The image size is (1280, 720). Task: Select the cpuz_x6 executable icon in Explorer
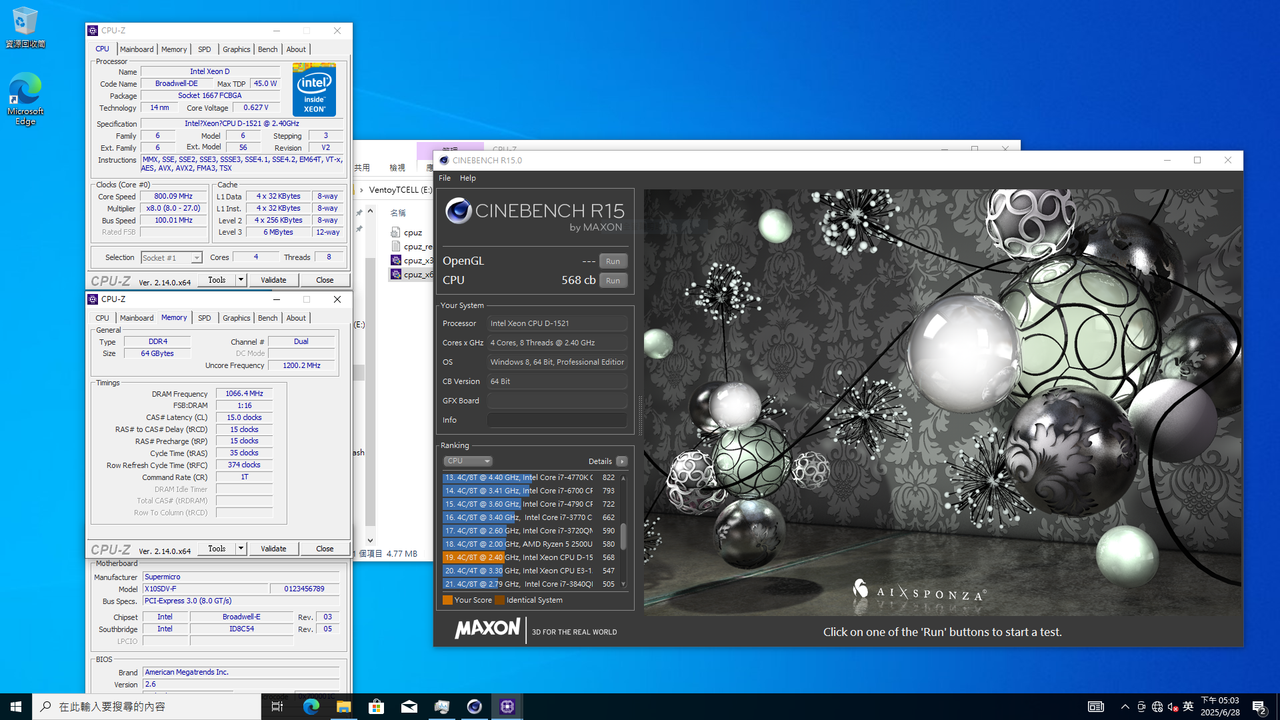[x=396, y=274]
